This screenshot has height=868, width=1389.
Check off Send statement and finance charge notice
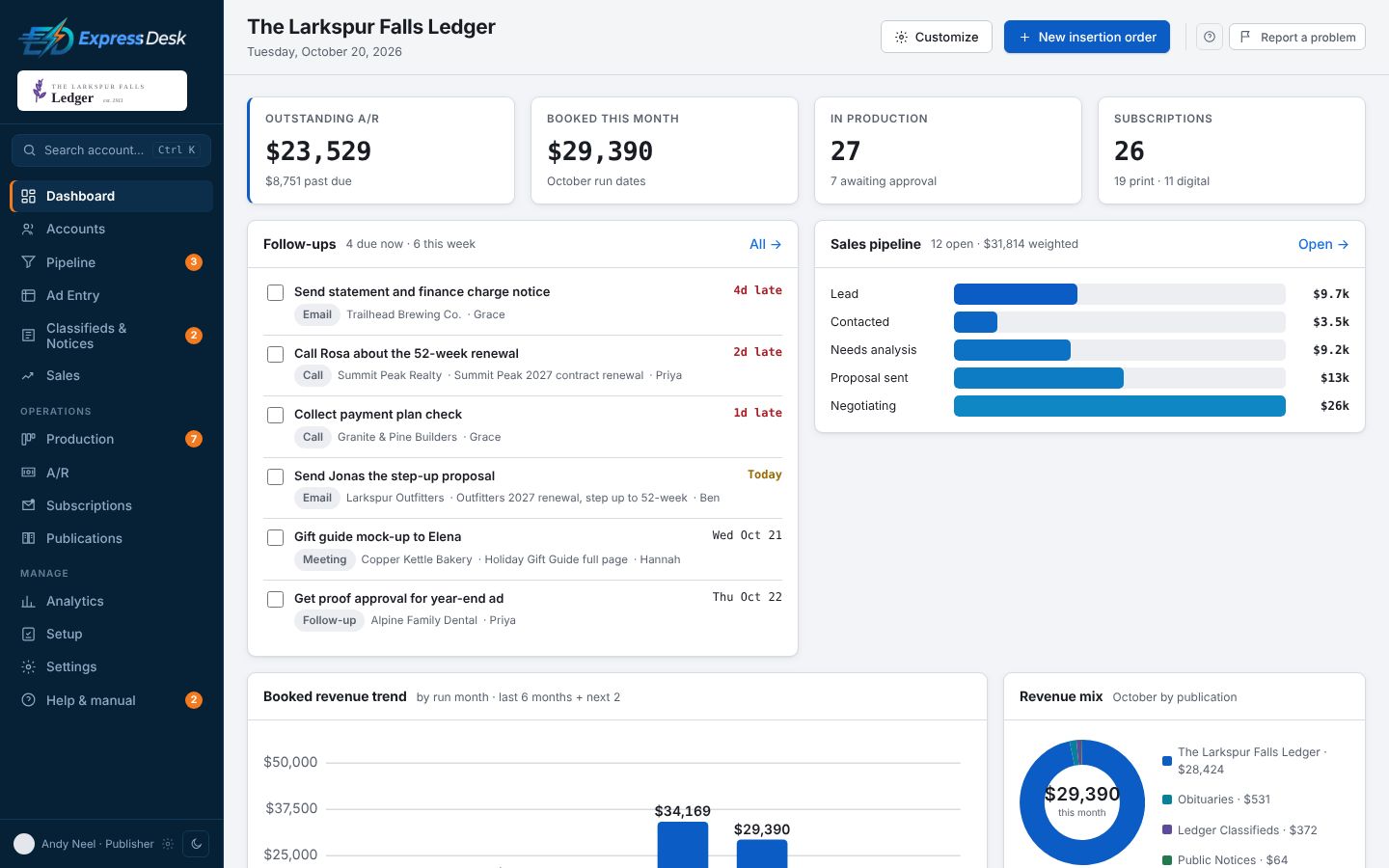pyautogui.click(x=275, y=292)
